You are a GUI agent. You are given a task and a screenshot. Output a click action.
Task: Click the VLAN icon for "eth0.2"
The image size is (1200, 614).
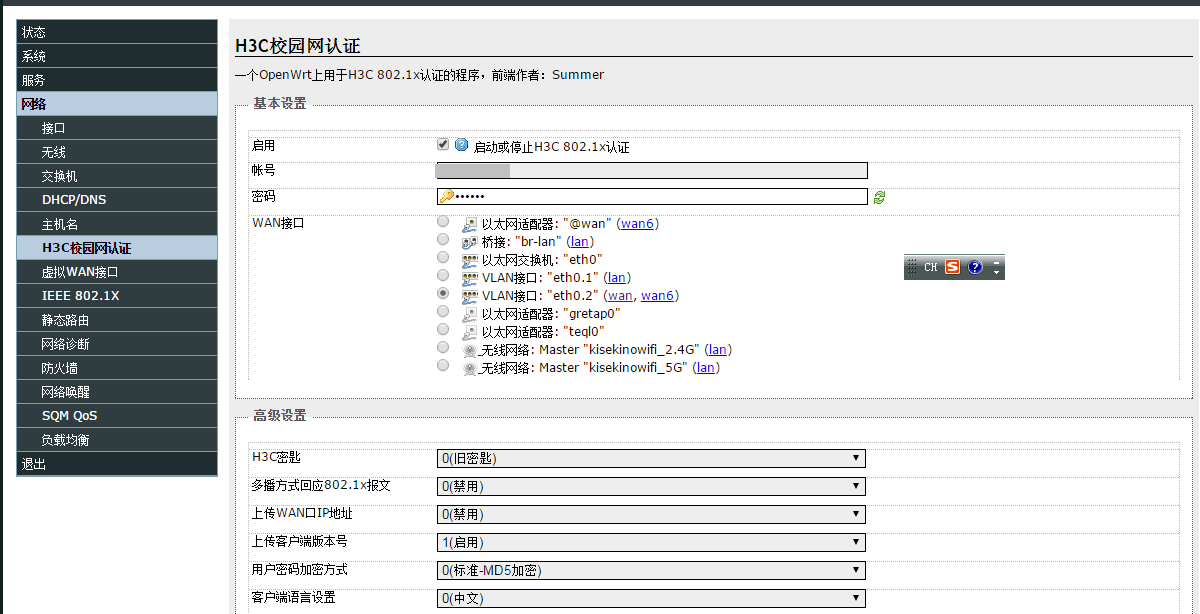pyautogui.click(x=470, y=296)
